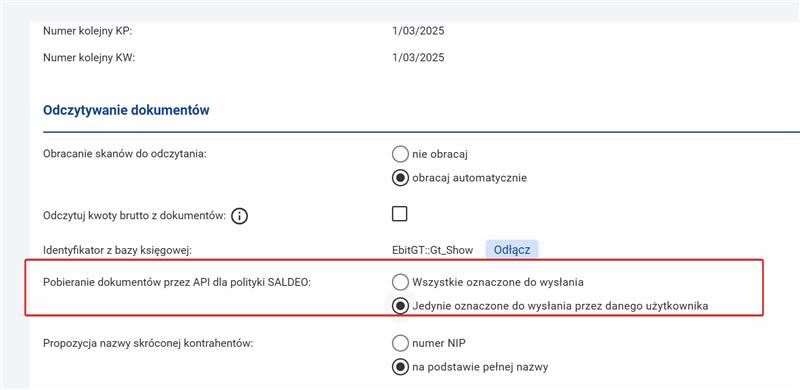Choose "obracaj automatycznie" for scan rotation

click(400, 178)
